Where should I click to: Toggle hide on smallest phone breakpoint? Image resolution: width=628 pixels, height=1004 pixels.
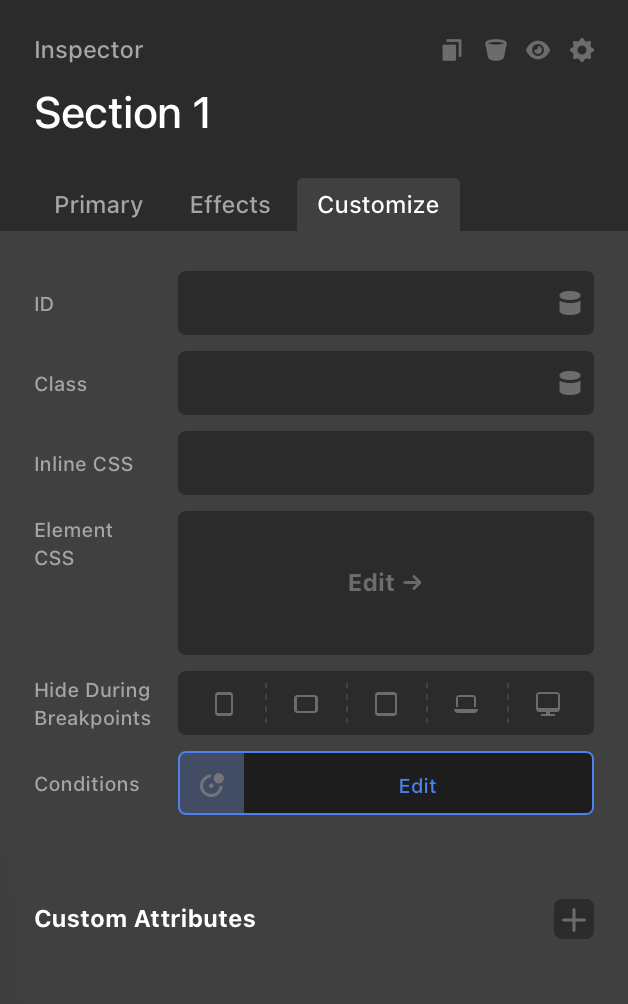pyautogui.click(x=224, y=704)
